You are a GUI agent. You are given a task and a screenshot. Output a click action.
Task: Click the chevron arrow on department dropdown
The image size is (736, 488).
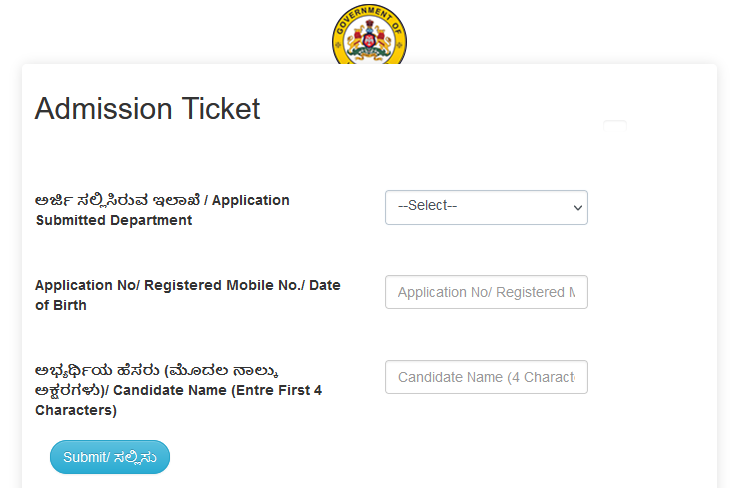(x=577, y=207)
